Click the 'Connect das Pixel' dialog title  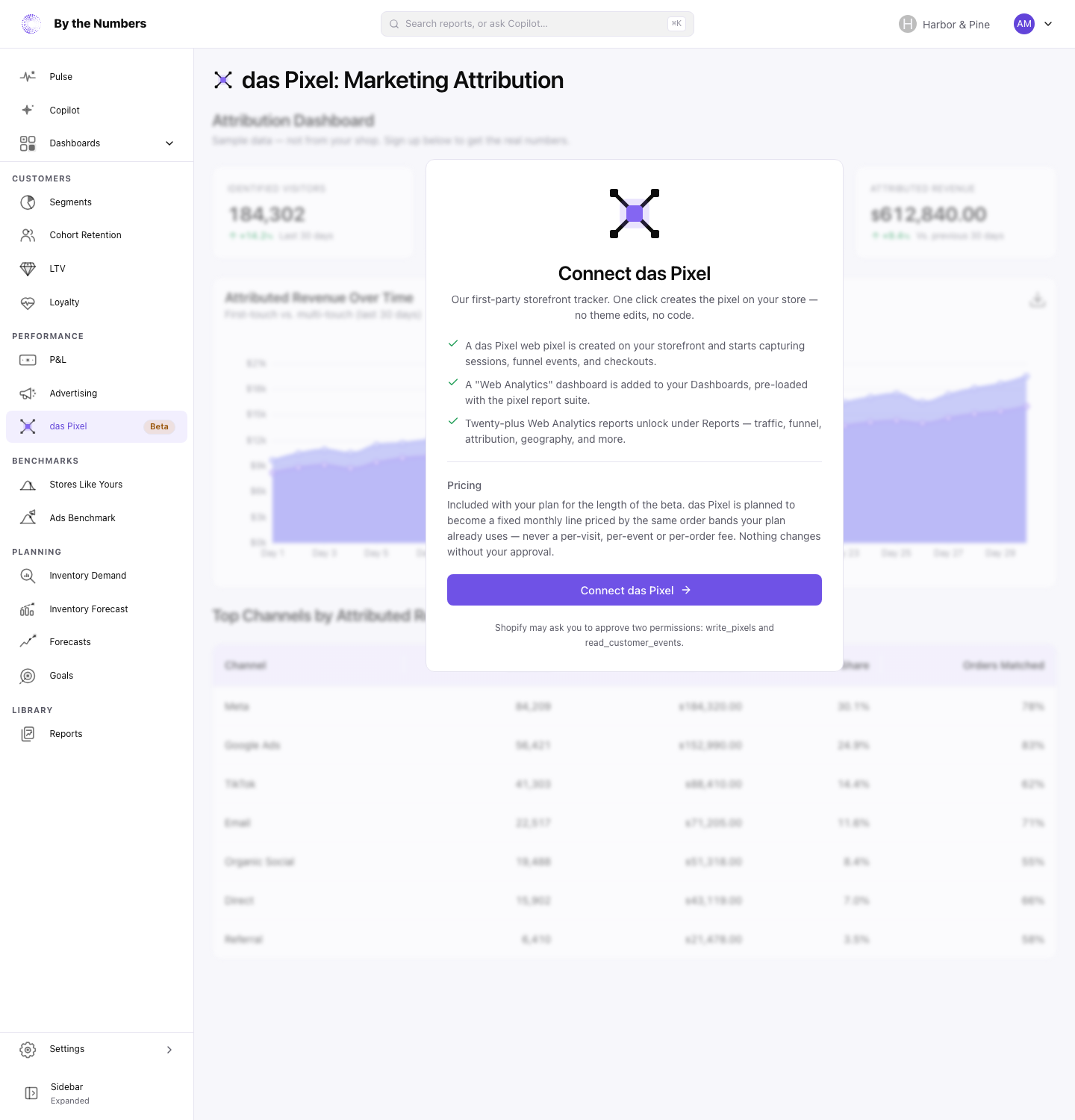tap(635, 273)
